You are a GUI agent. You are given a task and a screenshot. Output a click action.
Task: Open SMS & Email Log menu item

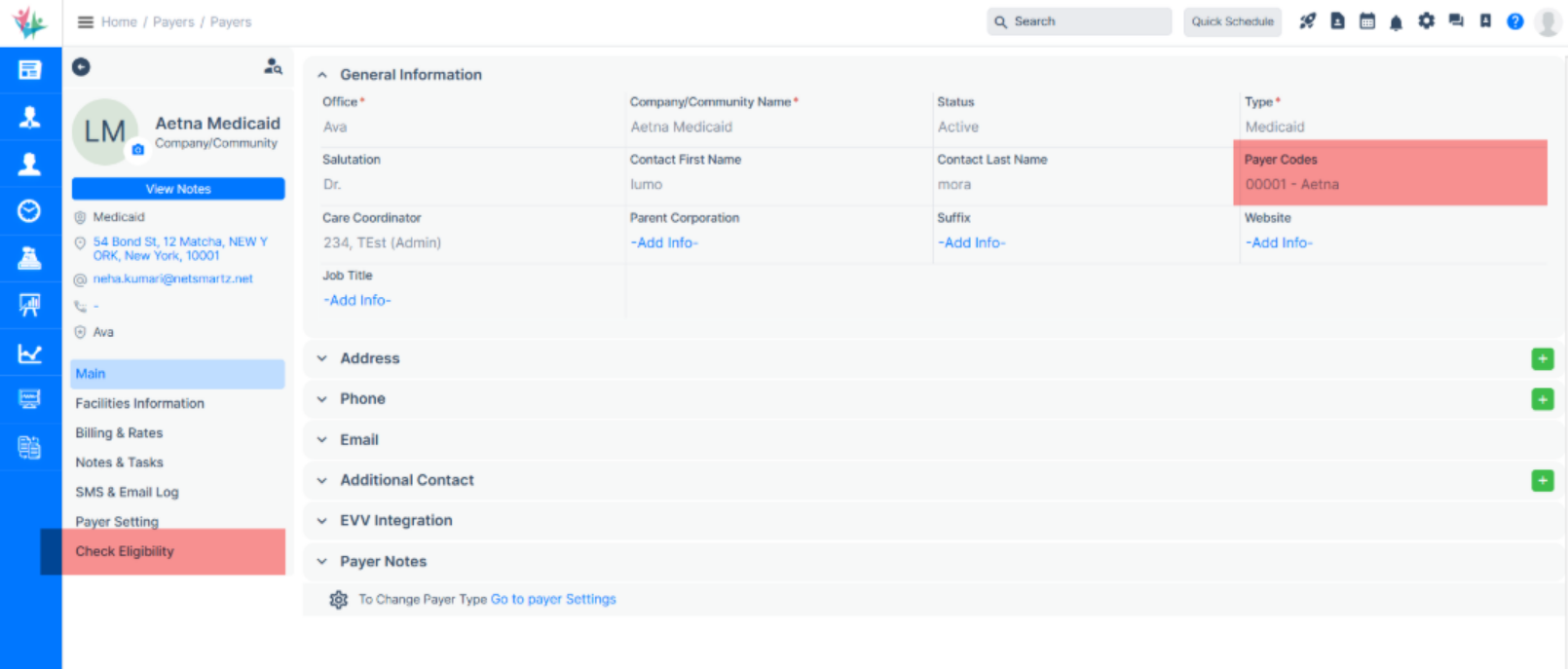pyautogui.click(x=127, y=493)
